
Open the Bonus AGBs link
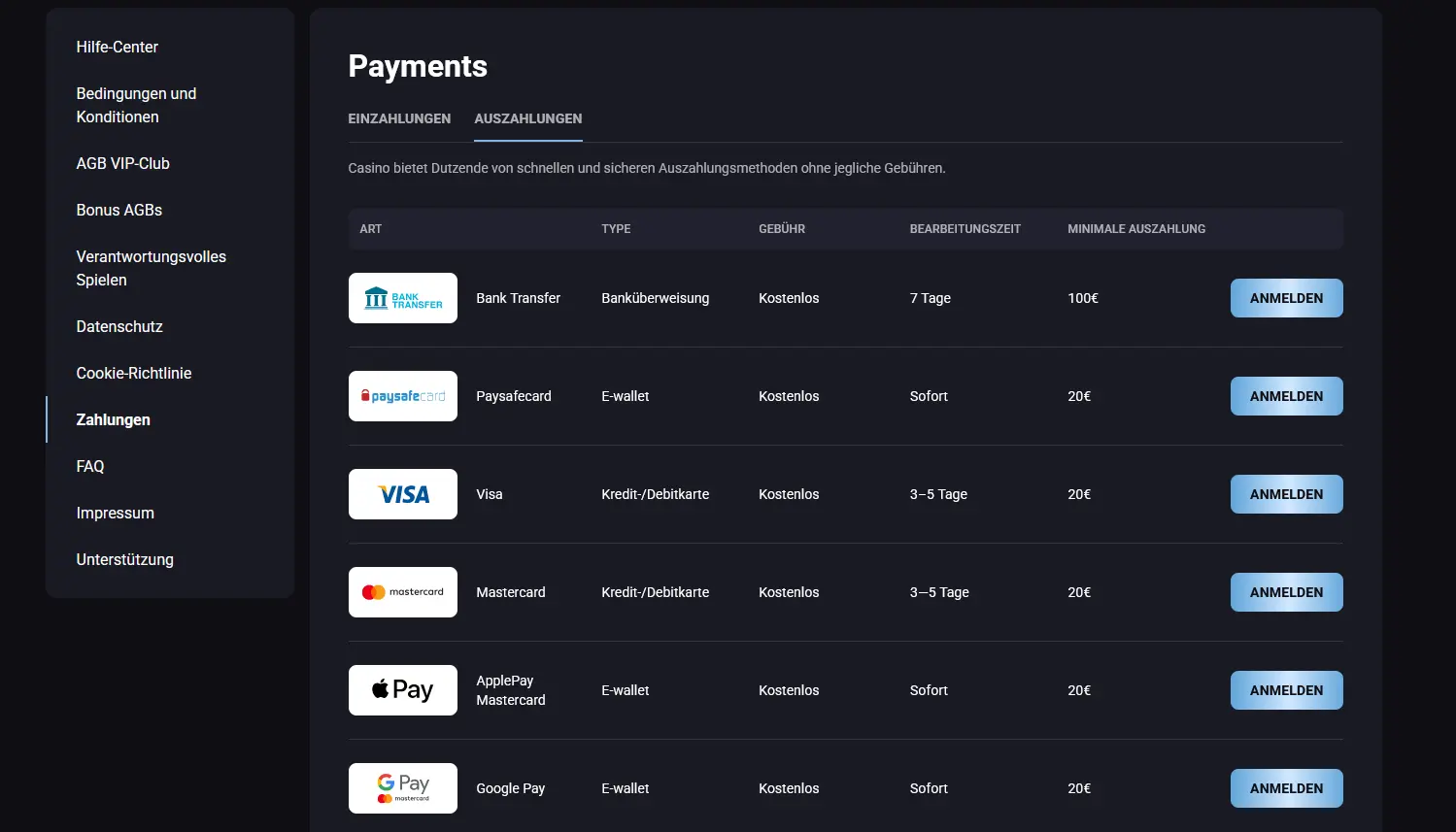(x=119, y=210)
